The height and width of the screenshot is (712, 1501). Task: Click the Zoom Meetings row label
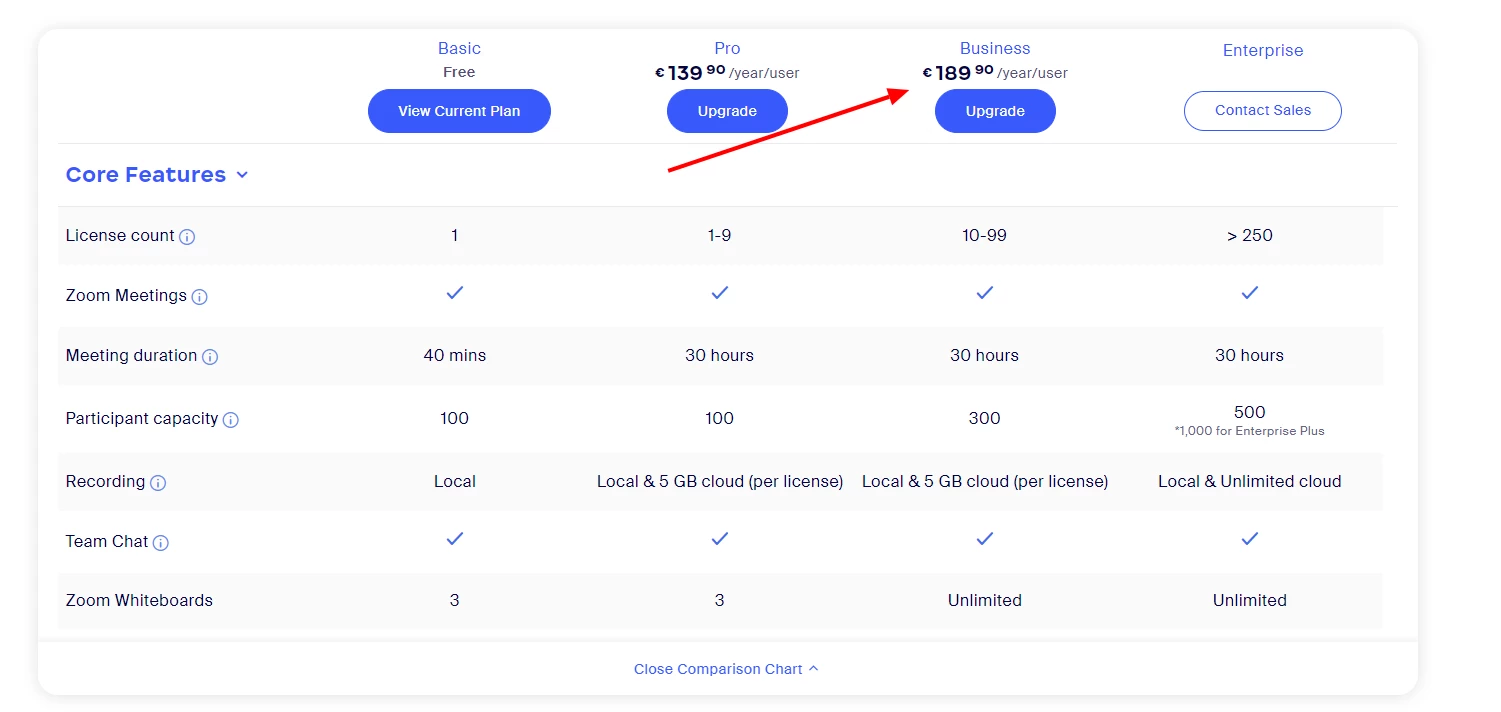coord(126,296)
